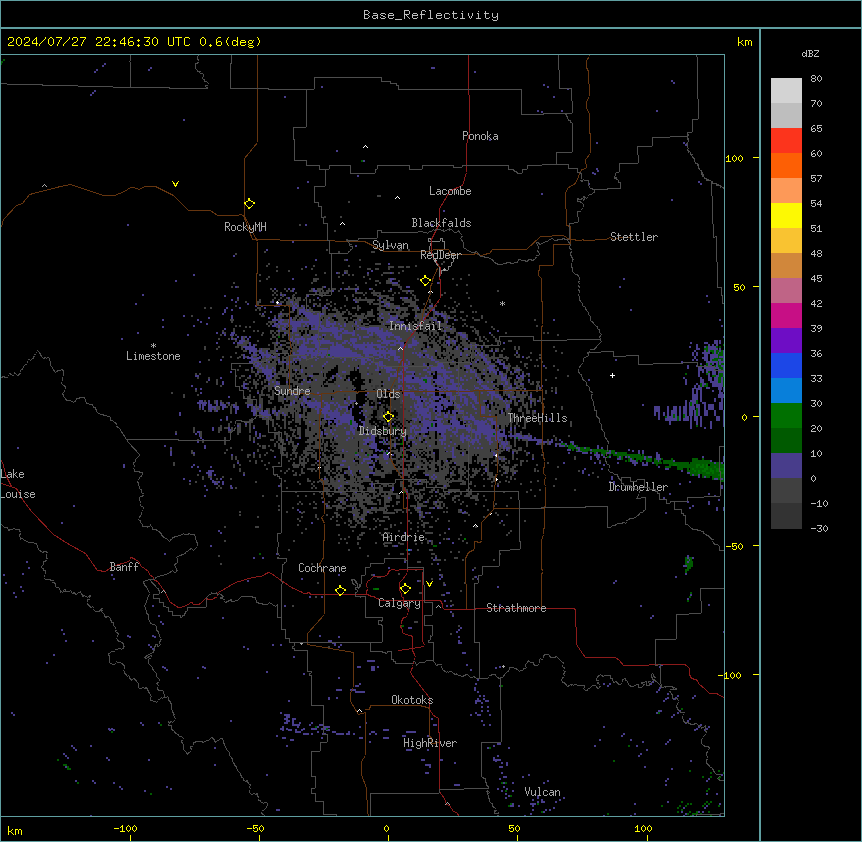Click the Ponoka label

[x=480, y=136]
